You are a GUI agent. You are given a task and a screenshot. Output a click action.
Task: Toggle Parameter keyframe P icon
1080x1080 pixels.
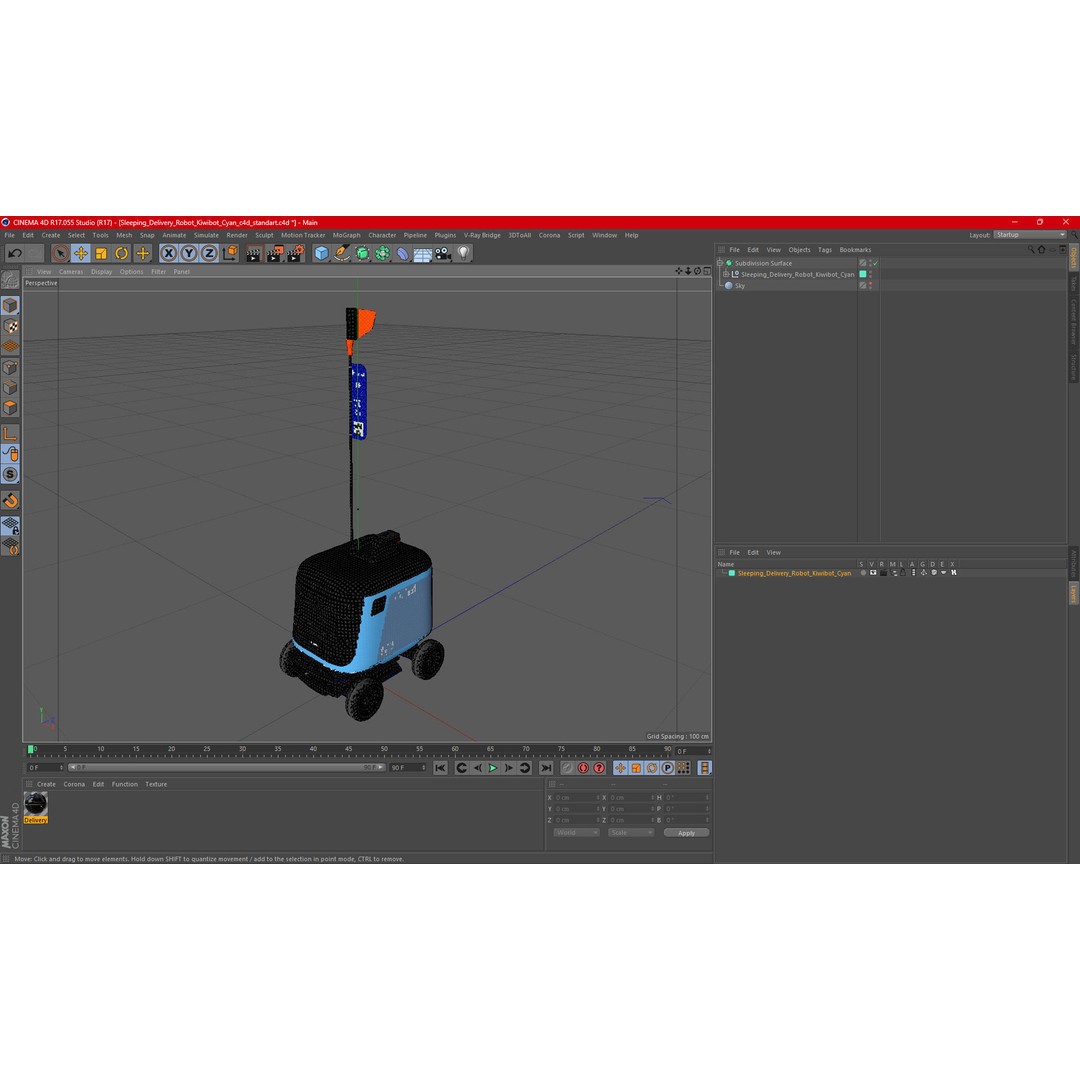point(667,768)
